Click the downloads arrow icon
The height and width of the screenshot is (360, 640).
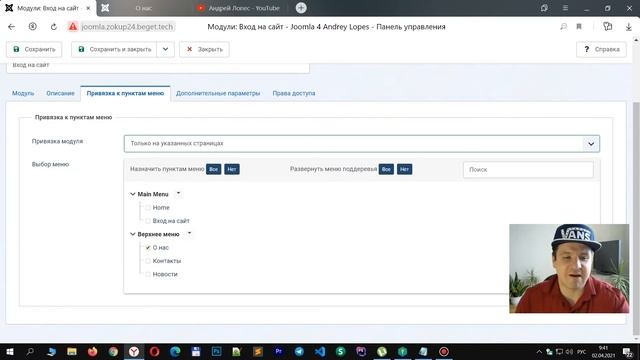coord(629,27)
